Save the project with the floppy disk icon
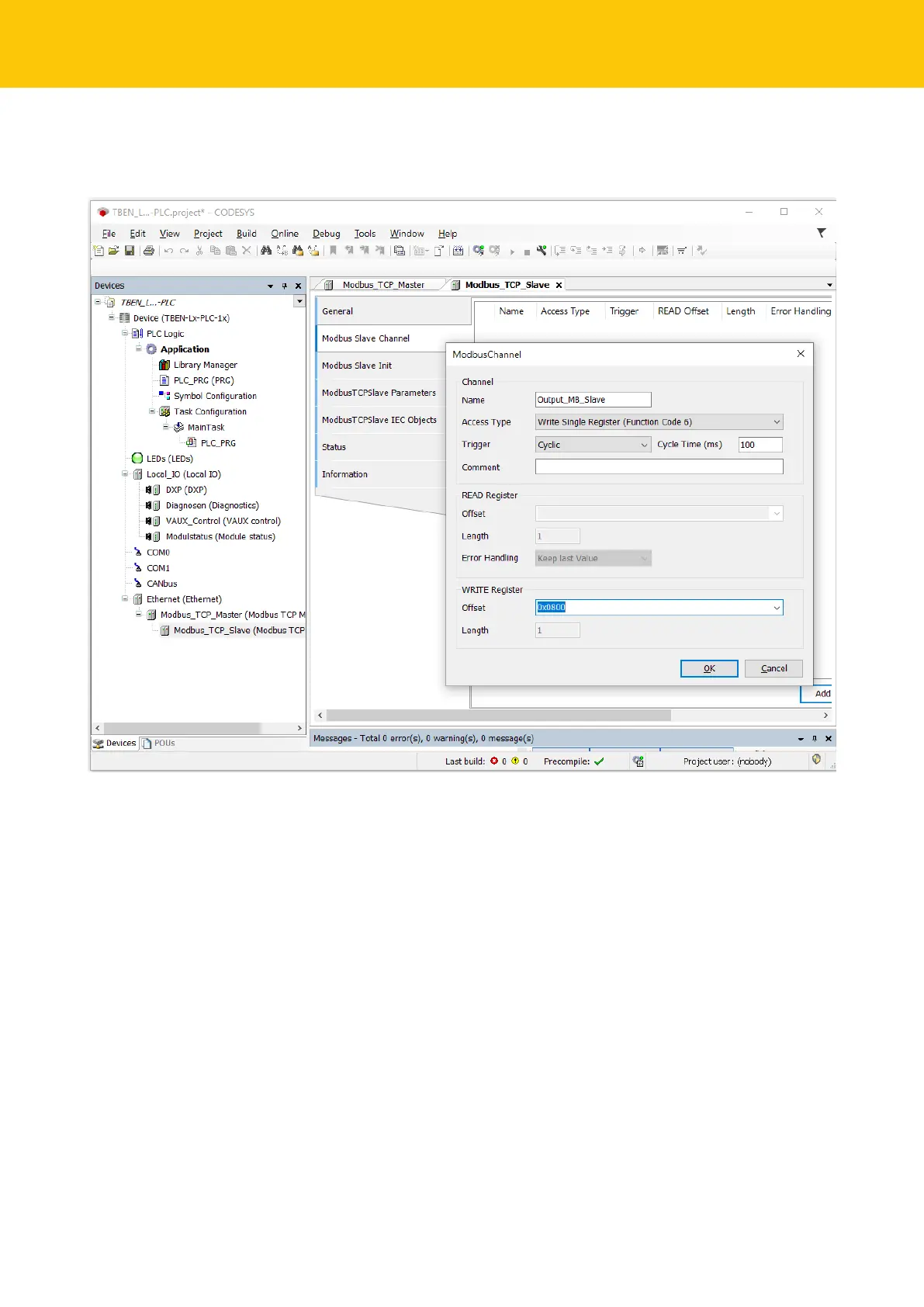The image size is (924, 1307). [130, 251]
